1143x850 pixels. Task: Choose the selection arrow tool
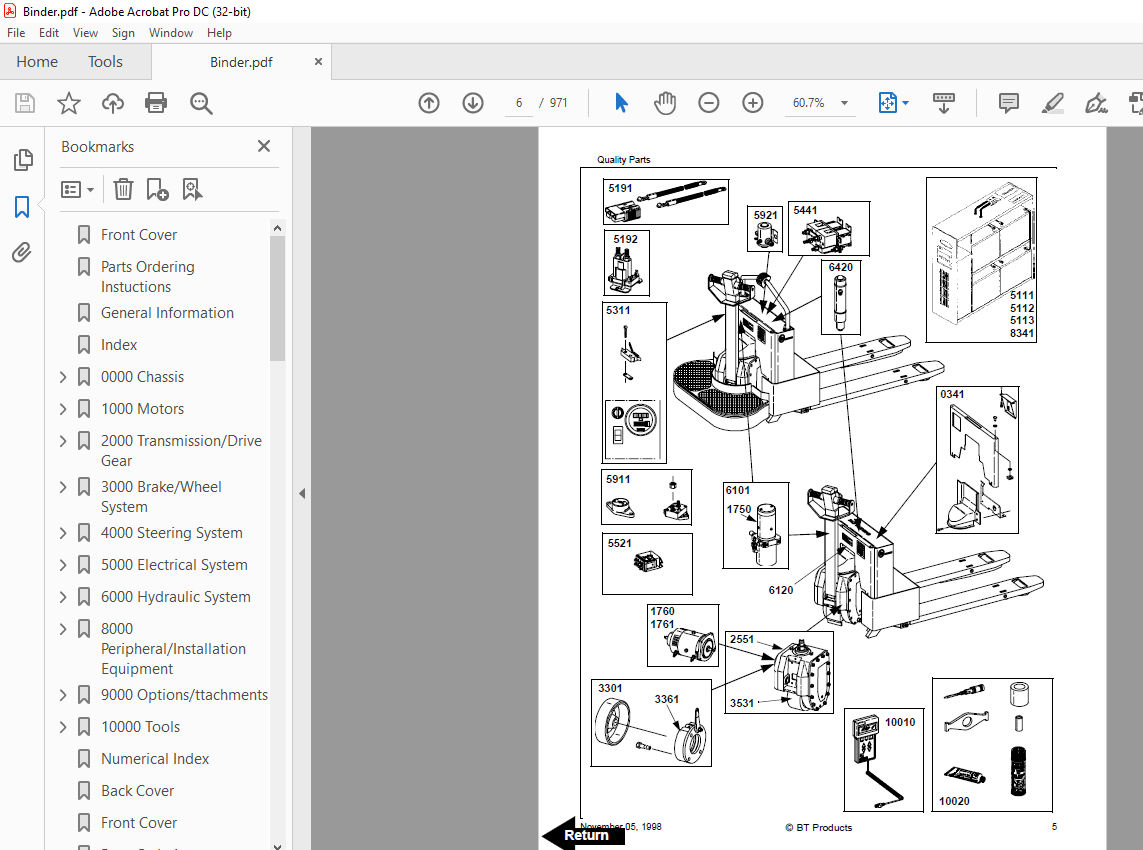coord(621,103)
